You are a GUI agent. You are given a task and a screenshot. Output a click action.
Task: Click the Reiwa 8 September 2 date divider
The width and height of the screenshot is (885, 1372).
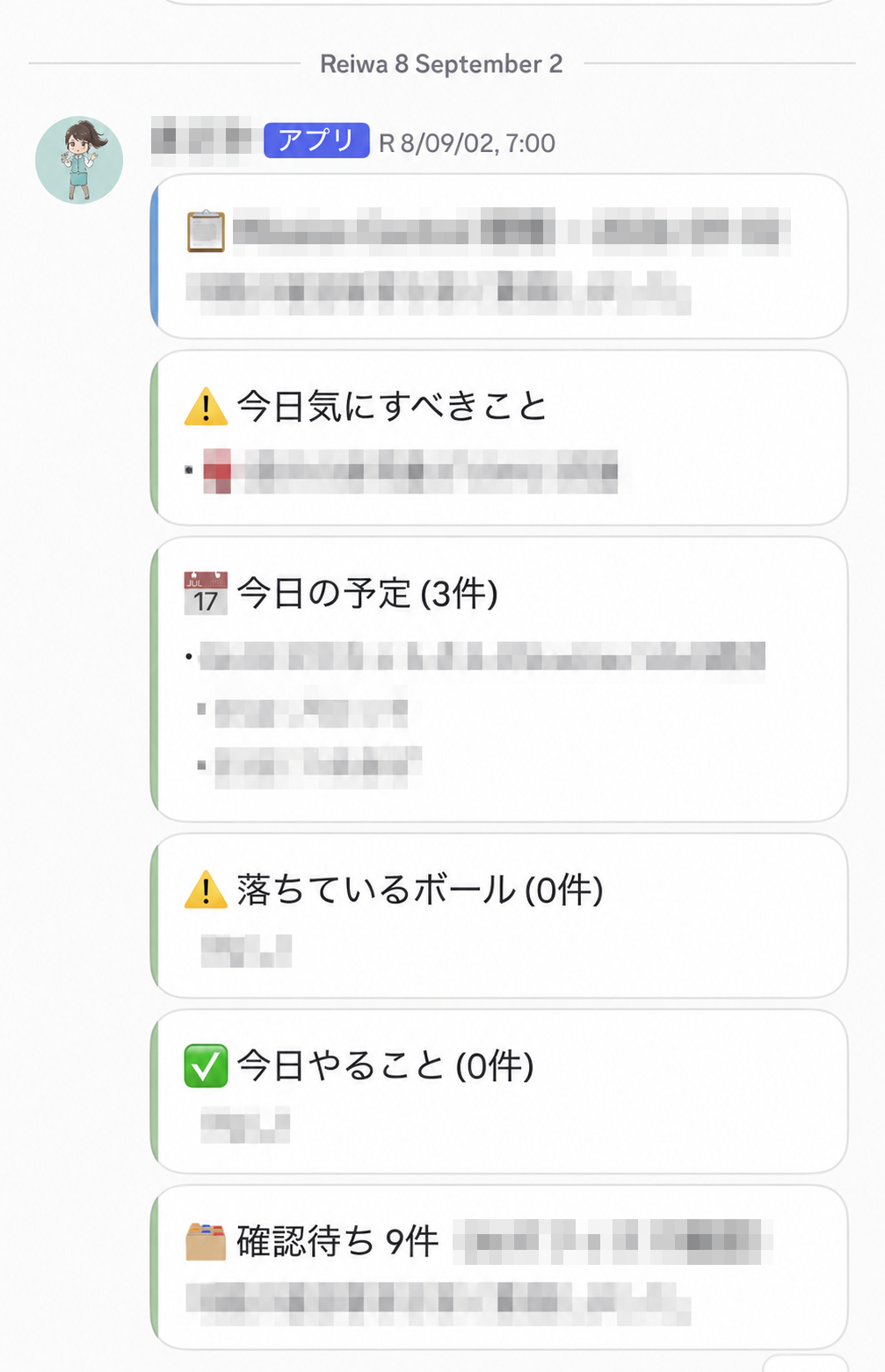441,64
